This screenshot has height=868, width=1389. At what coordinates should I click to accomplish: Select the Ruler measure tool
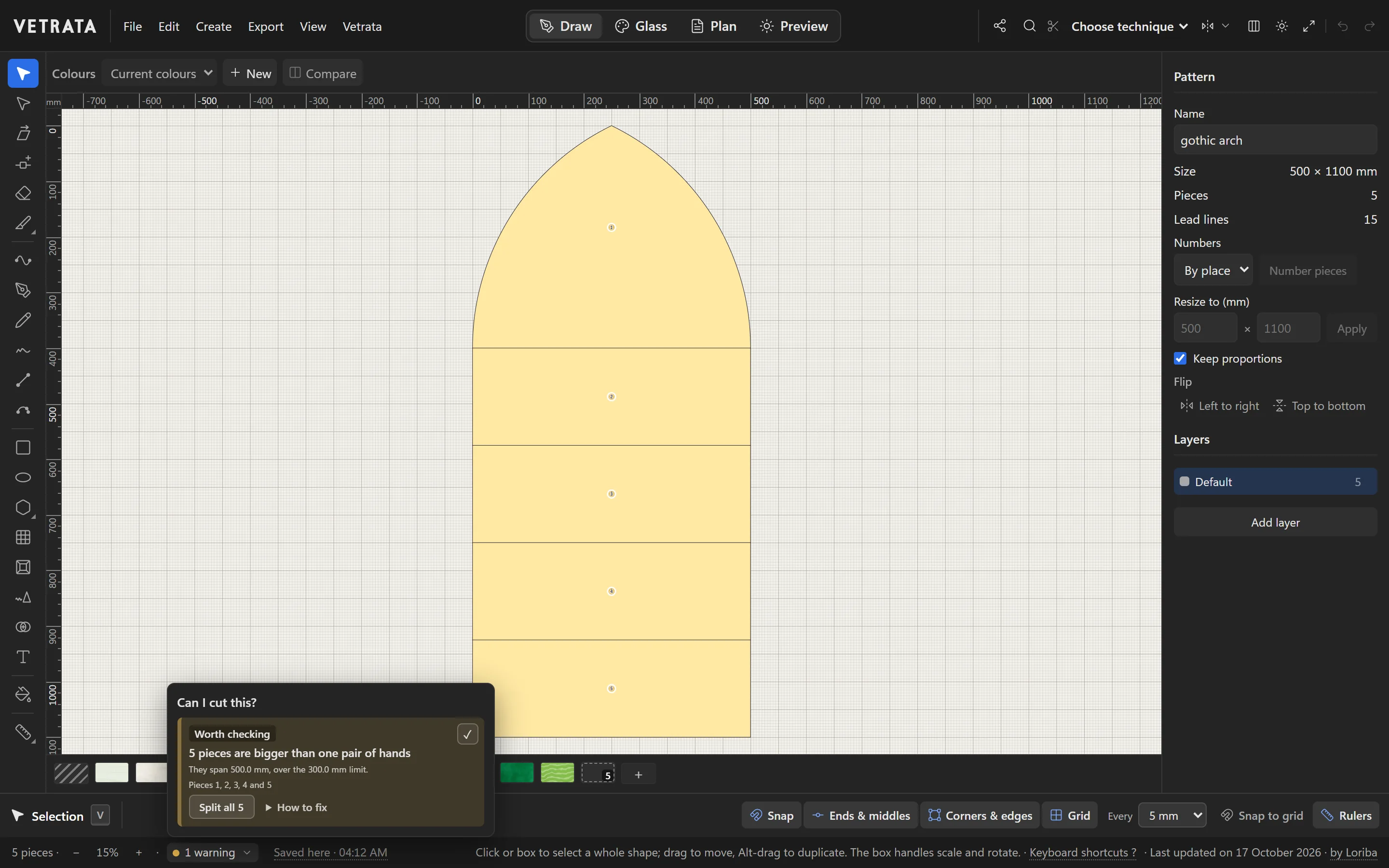[x=23, y=732]
